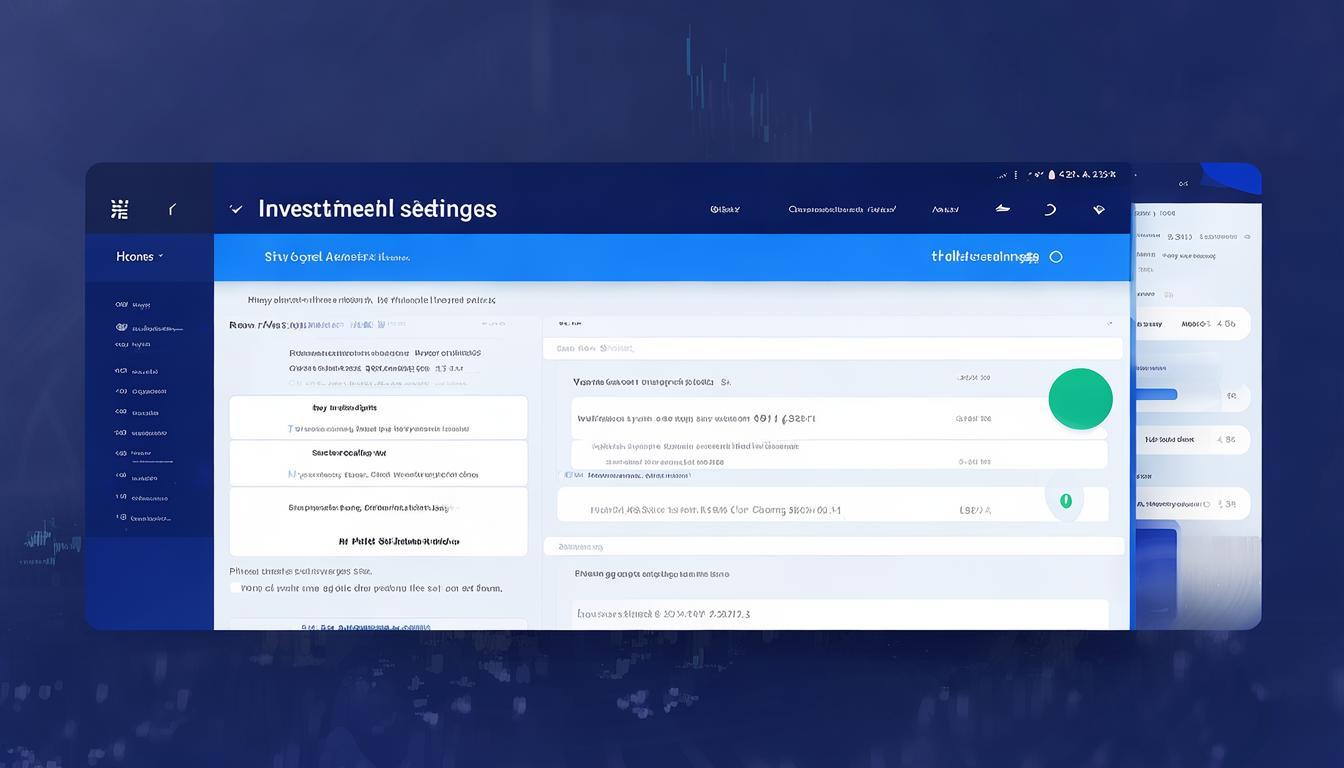Viewport: 1344px width, 768px height.
Task: Click the diamond icon at header's right end
Action: click(1099, 209)
